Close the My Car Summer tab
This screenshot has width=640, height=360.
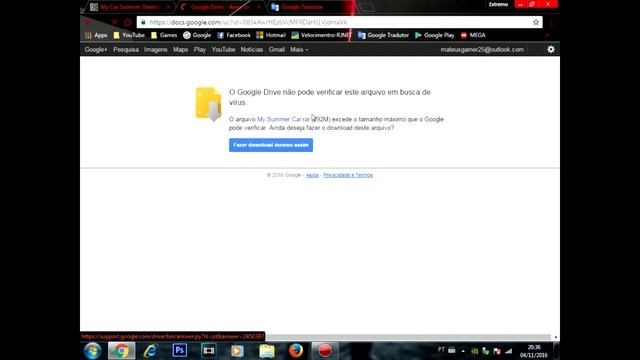tap(168, 7)
